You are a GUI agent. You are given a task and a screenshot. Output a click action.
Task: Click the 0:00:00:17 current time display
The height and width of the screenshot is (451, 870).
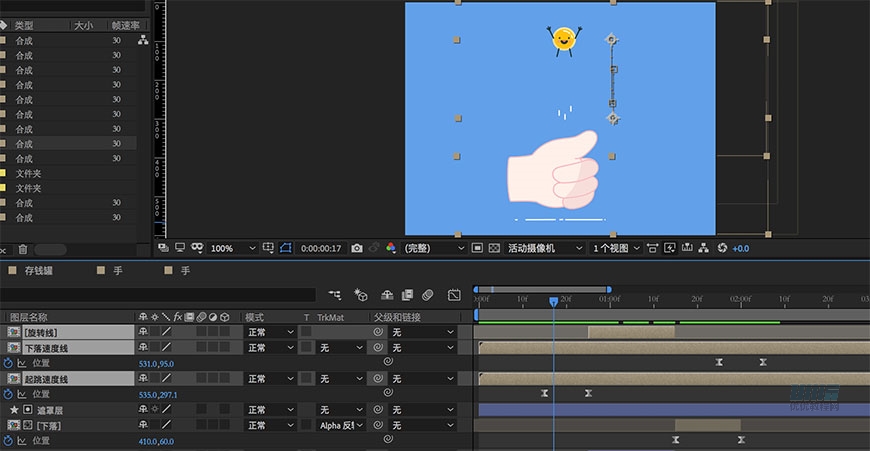point(321,248)
